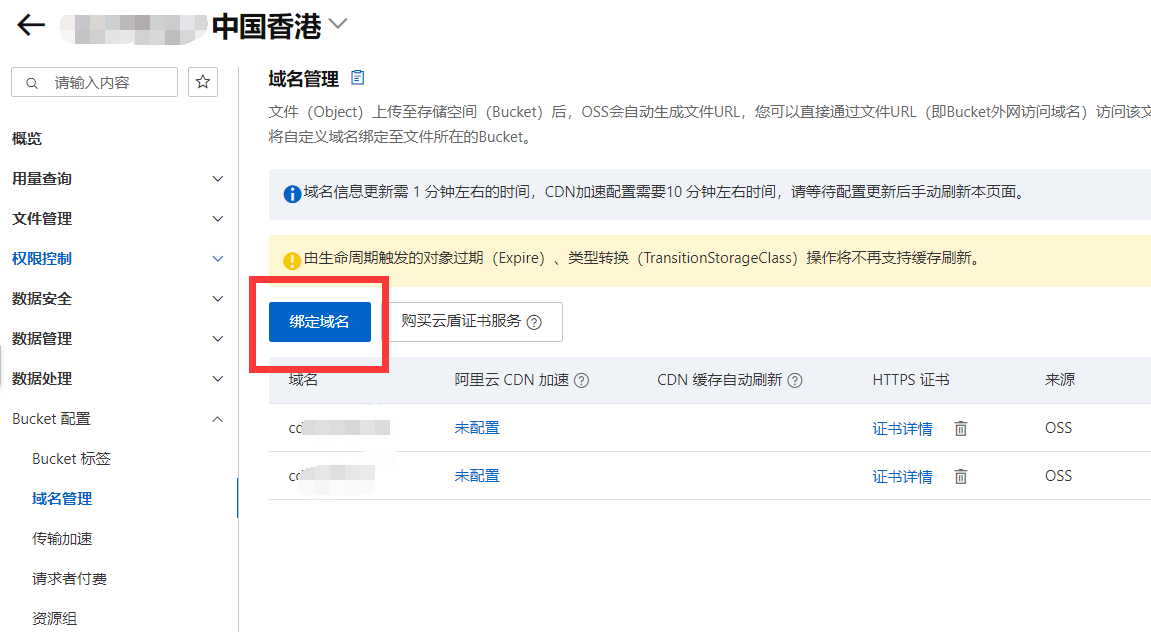This screenshot has height=632, width=1151.
Task: Click the star icon to favorite
Action: (x=203, y=81)
